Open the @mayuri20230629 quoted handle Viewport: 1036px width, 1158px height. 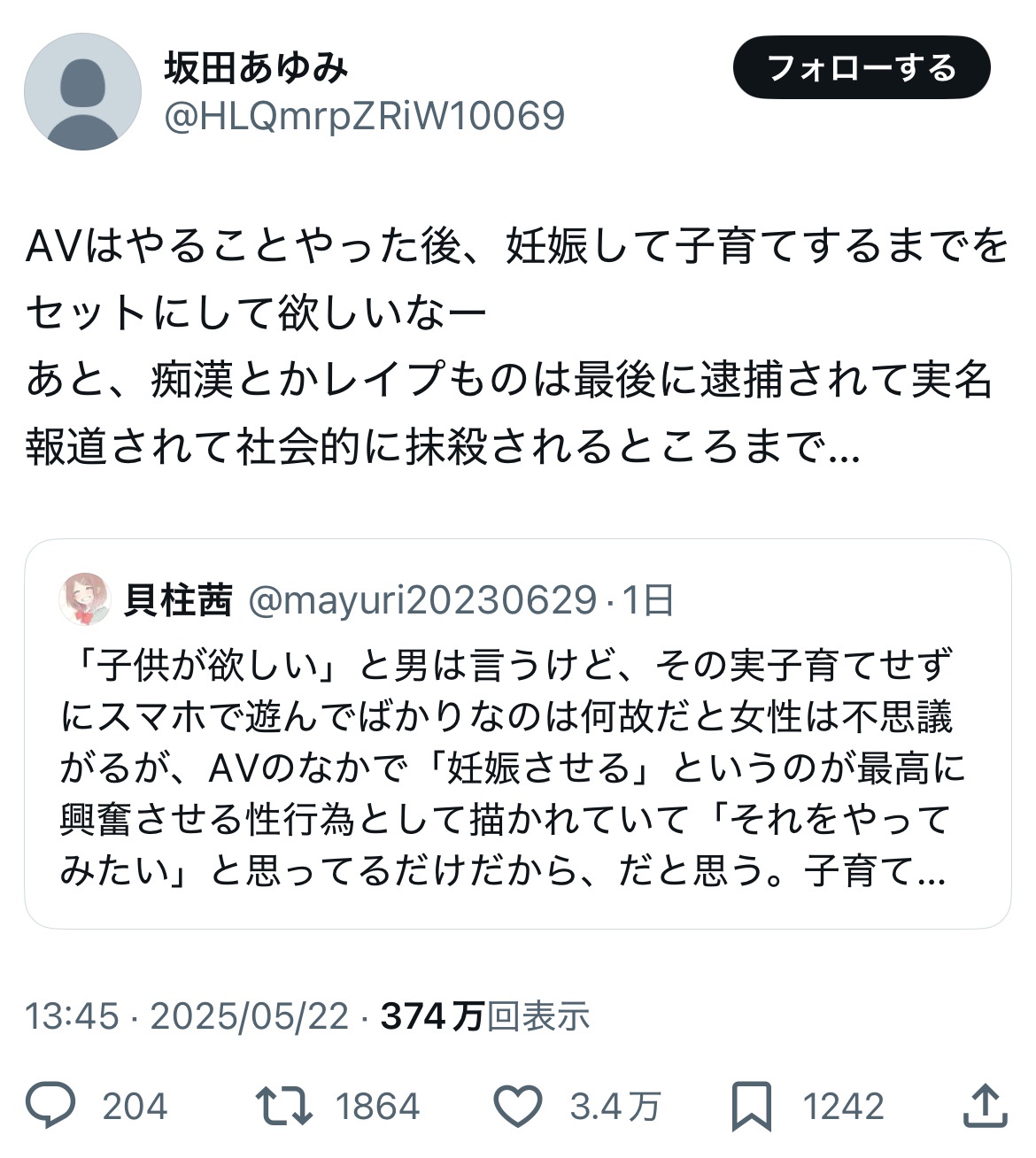(x=423, y=600)
